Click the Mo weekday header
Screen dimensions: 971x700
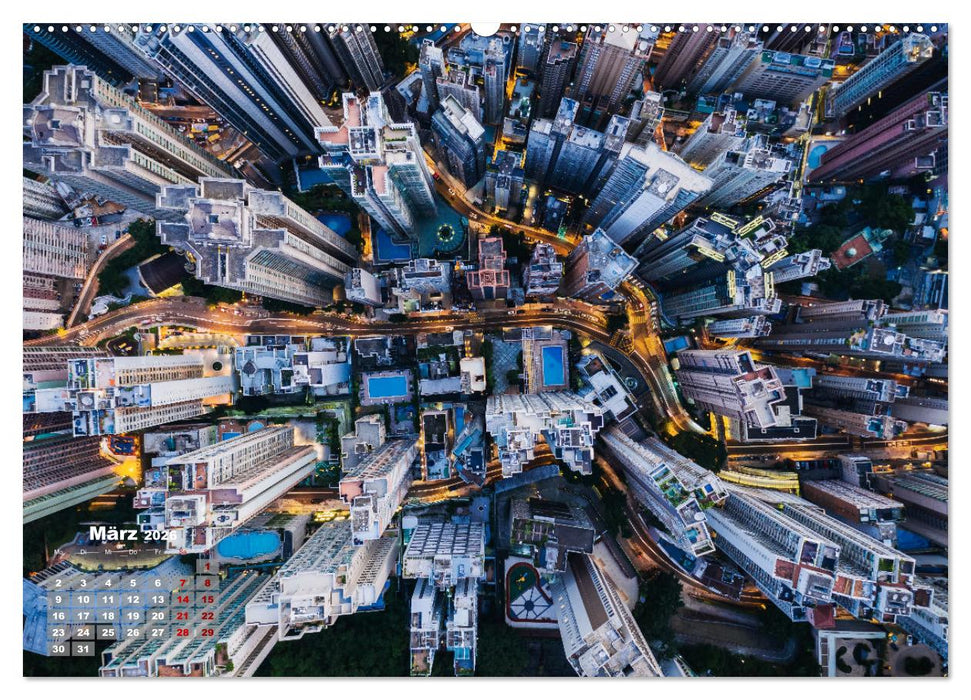tap(59, 551)
